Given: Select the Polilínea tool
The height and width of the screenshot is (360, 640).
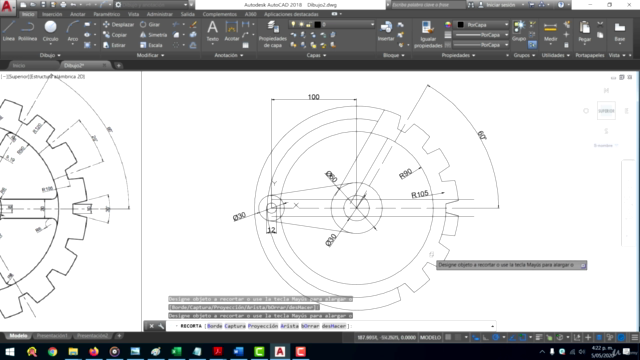Looking at the screenshot, I should 27,31.
